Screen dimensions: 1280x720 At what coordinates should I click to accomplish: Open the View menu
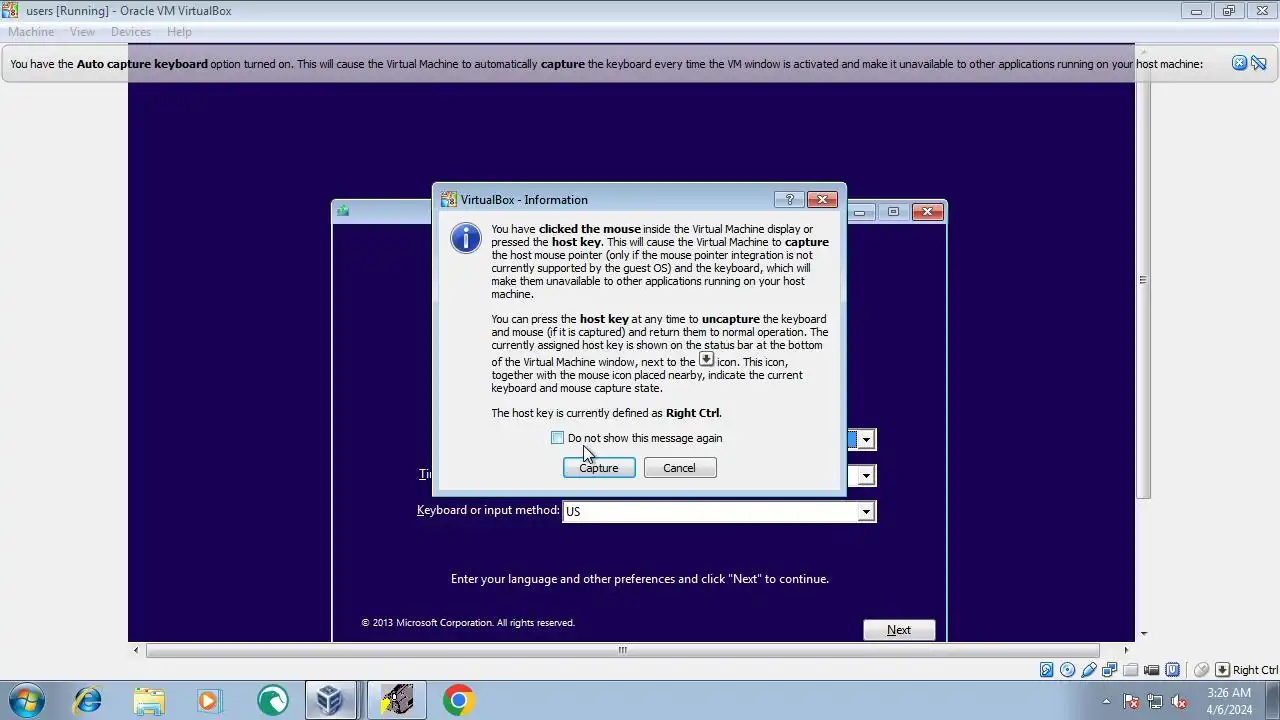82,32
